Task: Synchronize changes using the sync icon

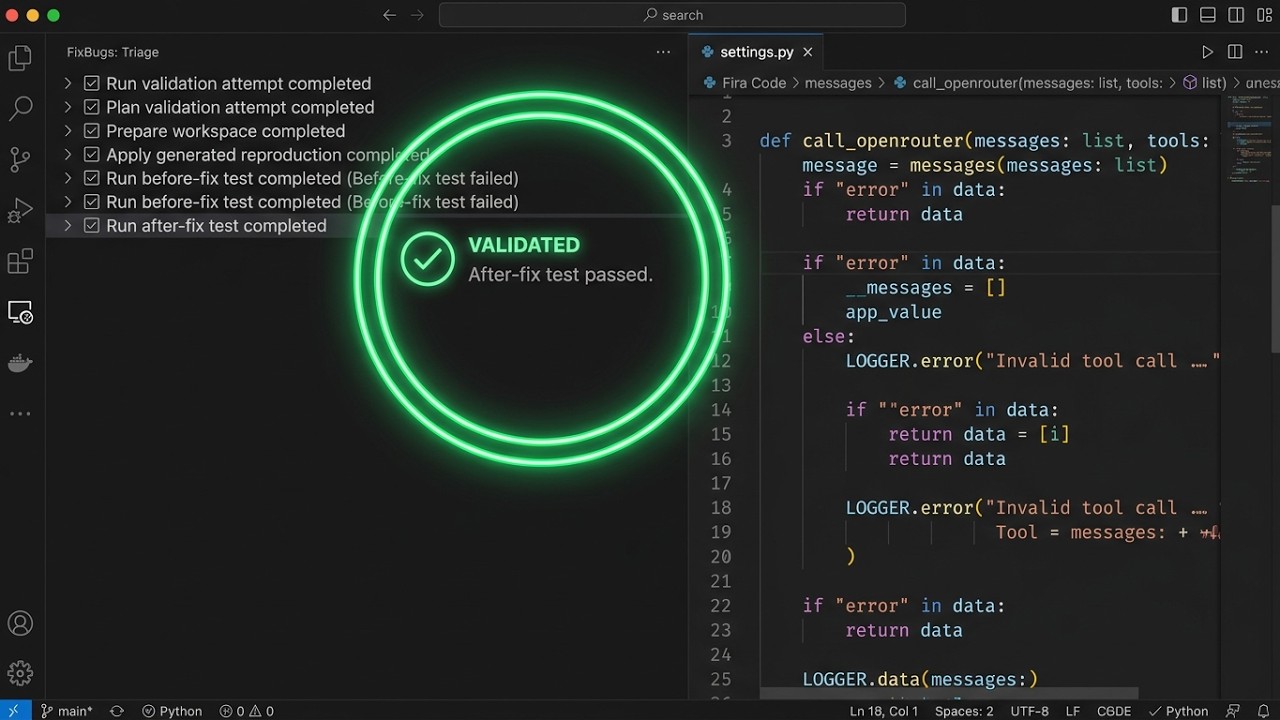Action: pos(117,711)
